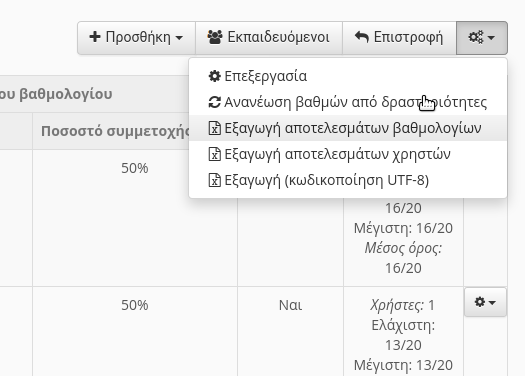This screenshot has width=525, height=376.
Task: Click the Excel file icon for χρηστών export
Action: 215,154
